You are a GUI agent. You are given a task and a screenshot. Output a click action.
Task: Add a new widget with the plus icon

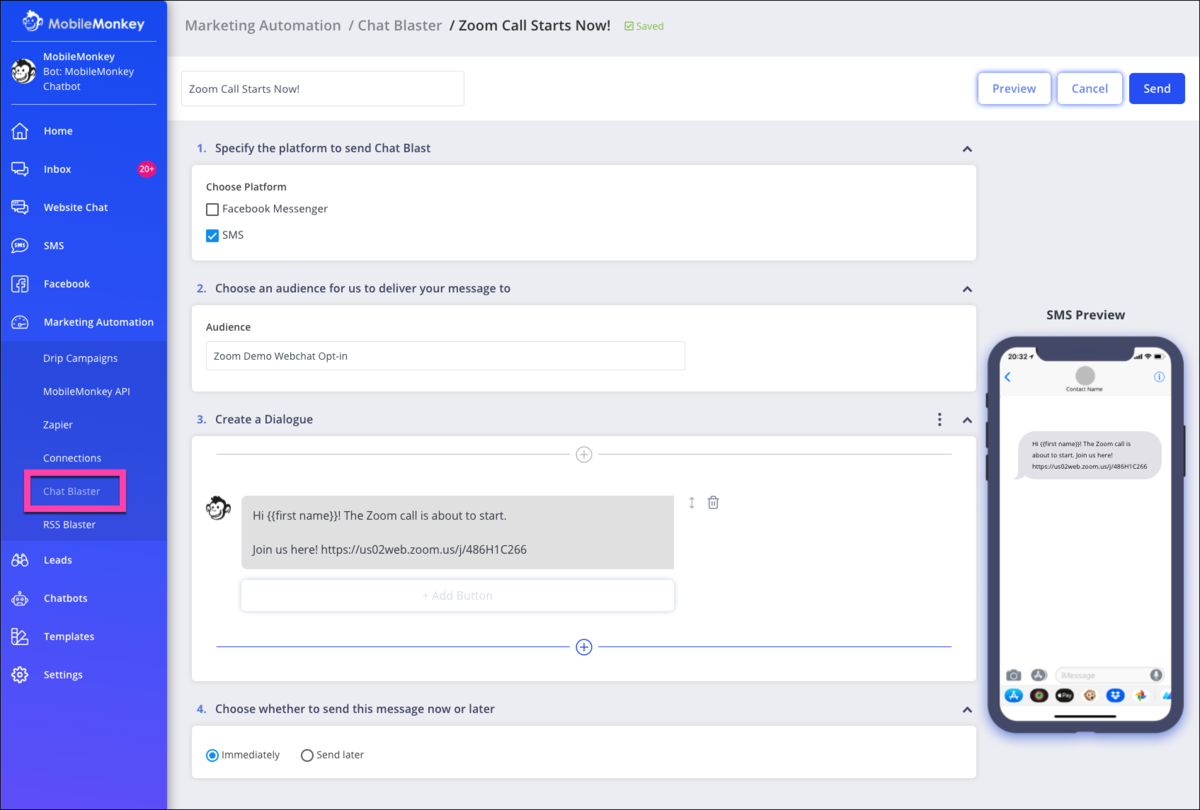[584, 647]
